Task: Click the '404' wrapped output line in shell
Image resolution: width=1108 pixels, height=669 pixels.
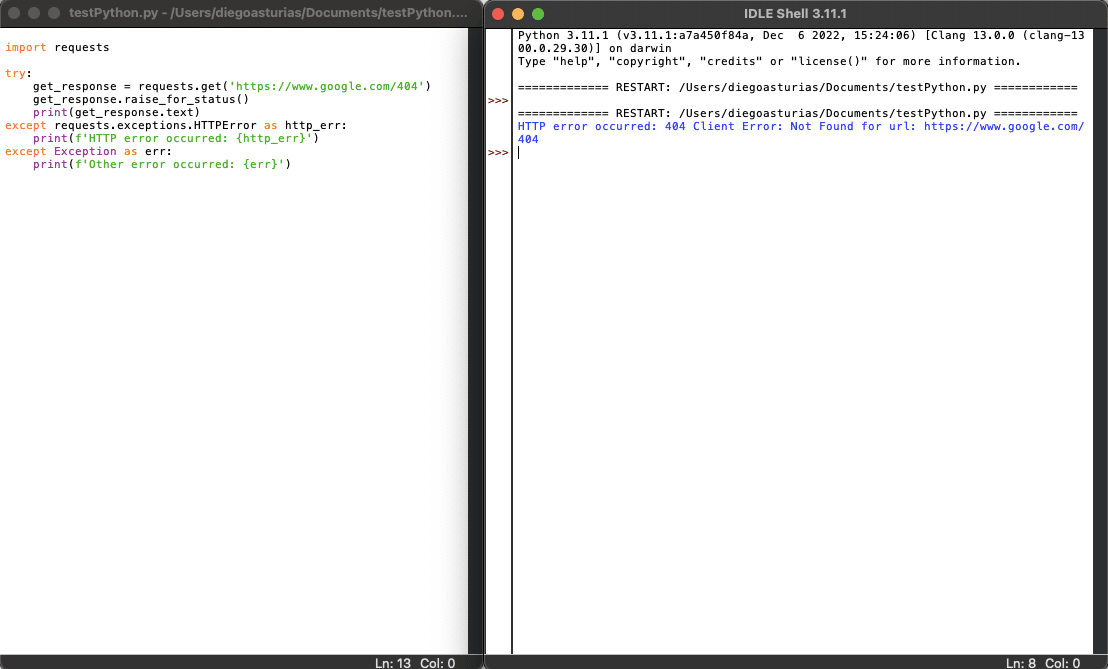Action: tap(528, 140)
